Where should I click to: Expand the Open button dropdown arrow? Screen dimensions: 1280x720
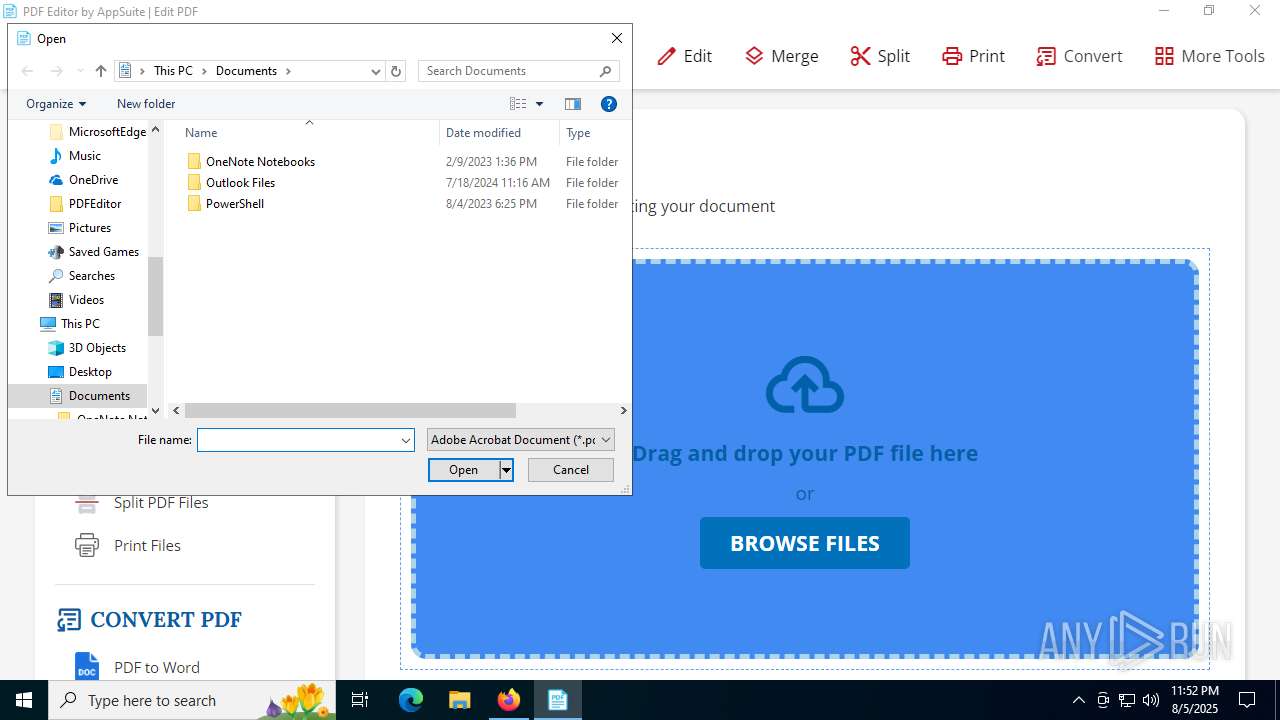506,470
